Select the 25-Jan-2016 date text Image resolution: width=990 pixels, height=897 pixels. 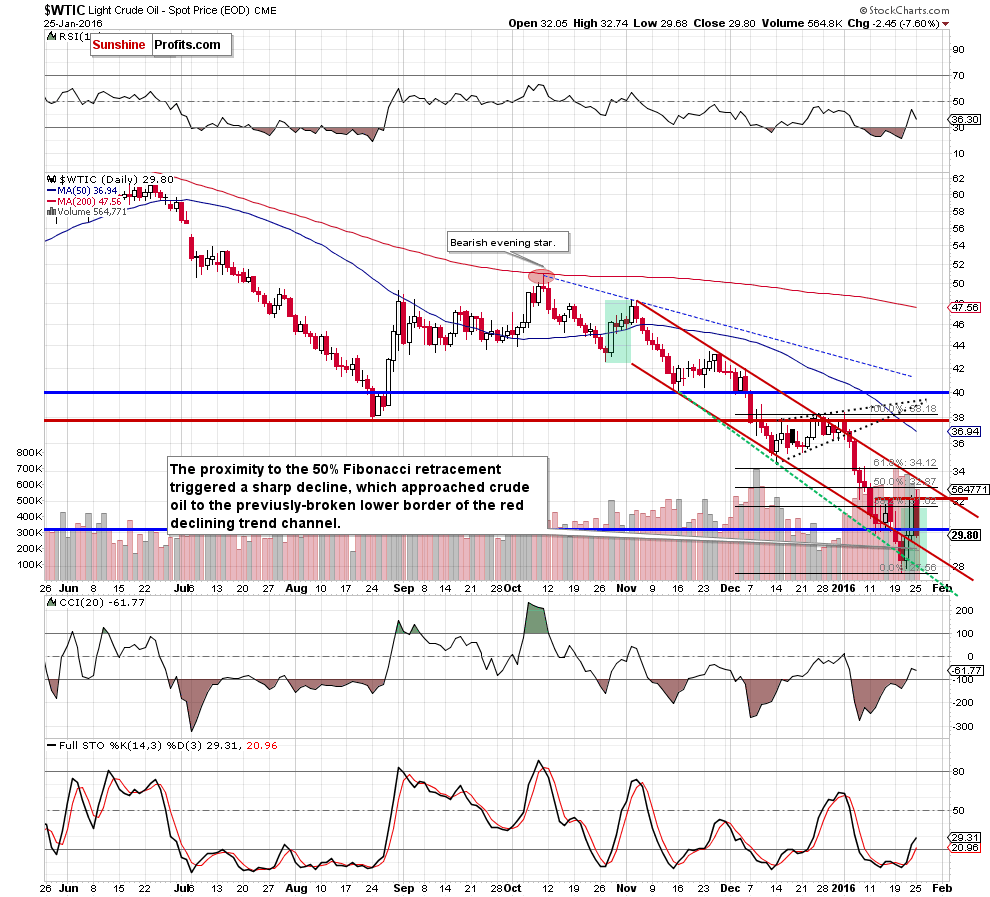[x=73, y=23]
